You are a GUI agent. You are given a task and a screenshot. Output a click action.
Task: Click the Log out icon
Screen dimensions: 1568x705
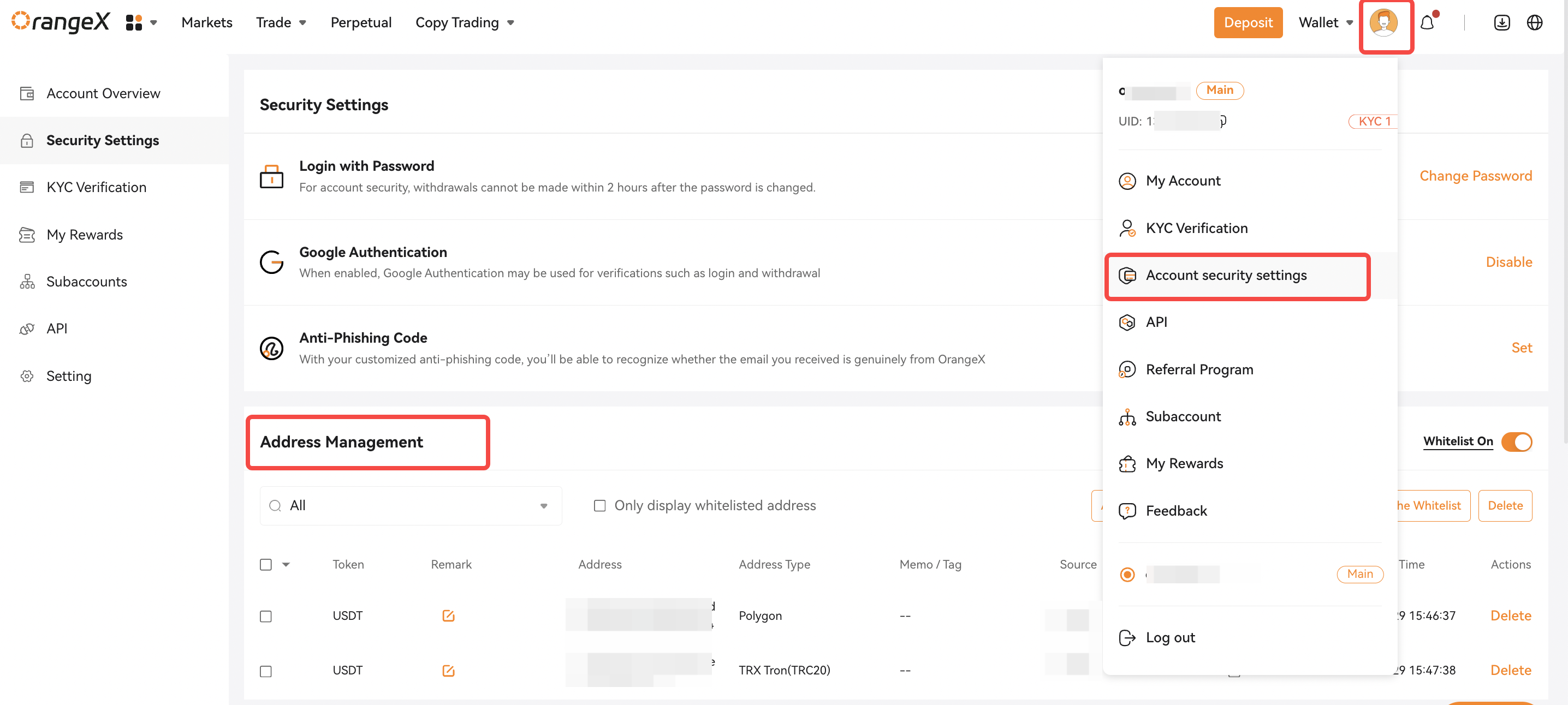[1127, 637]
